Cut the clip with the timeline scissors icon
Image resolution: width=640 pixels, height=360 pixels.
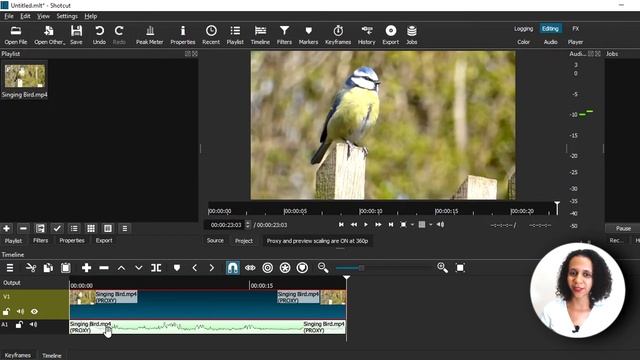[x=31, y=268]
